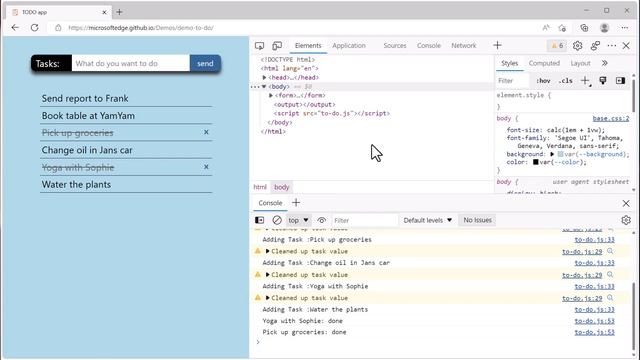Open base.css:2 source link
Screen dimensions: 640x360
click(611, 118)
